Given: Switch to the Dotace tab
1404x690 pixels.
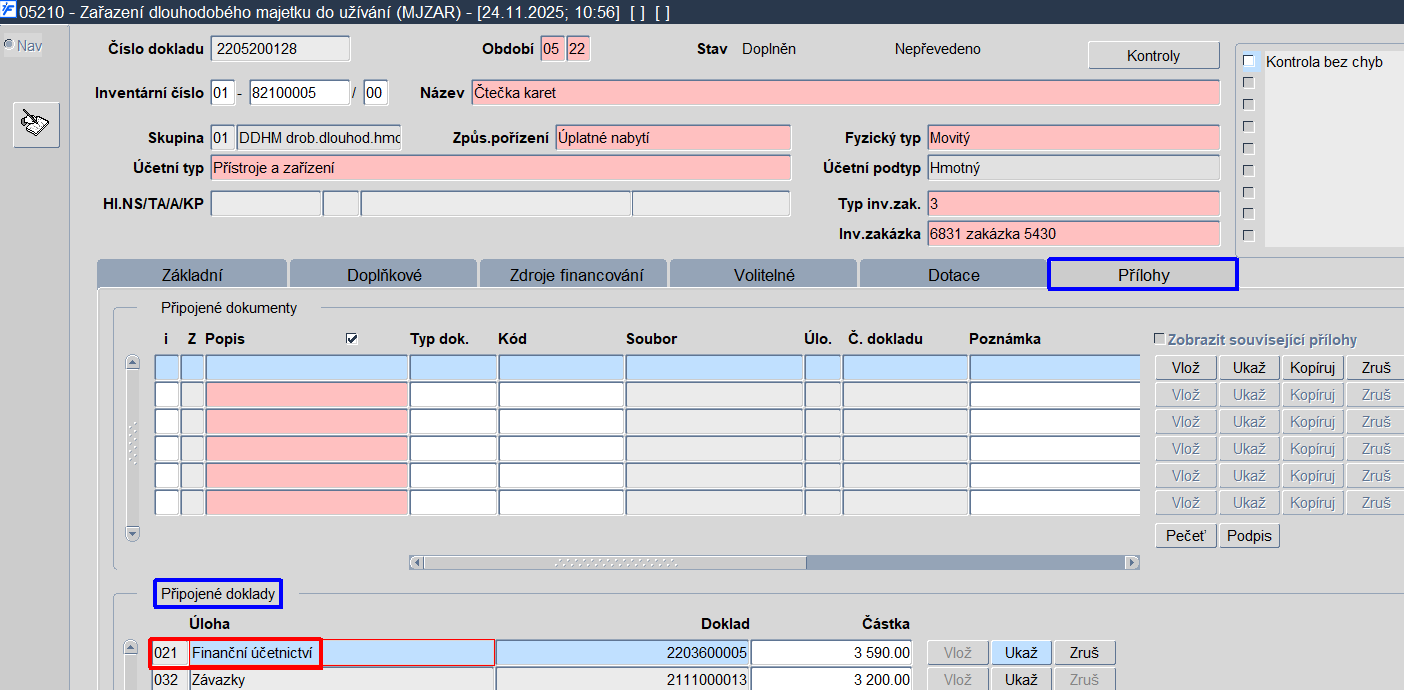Looking at the screenshot, I should (x=954, y=274).
